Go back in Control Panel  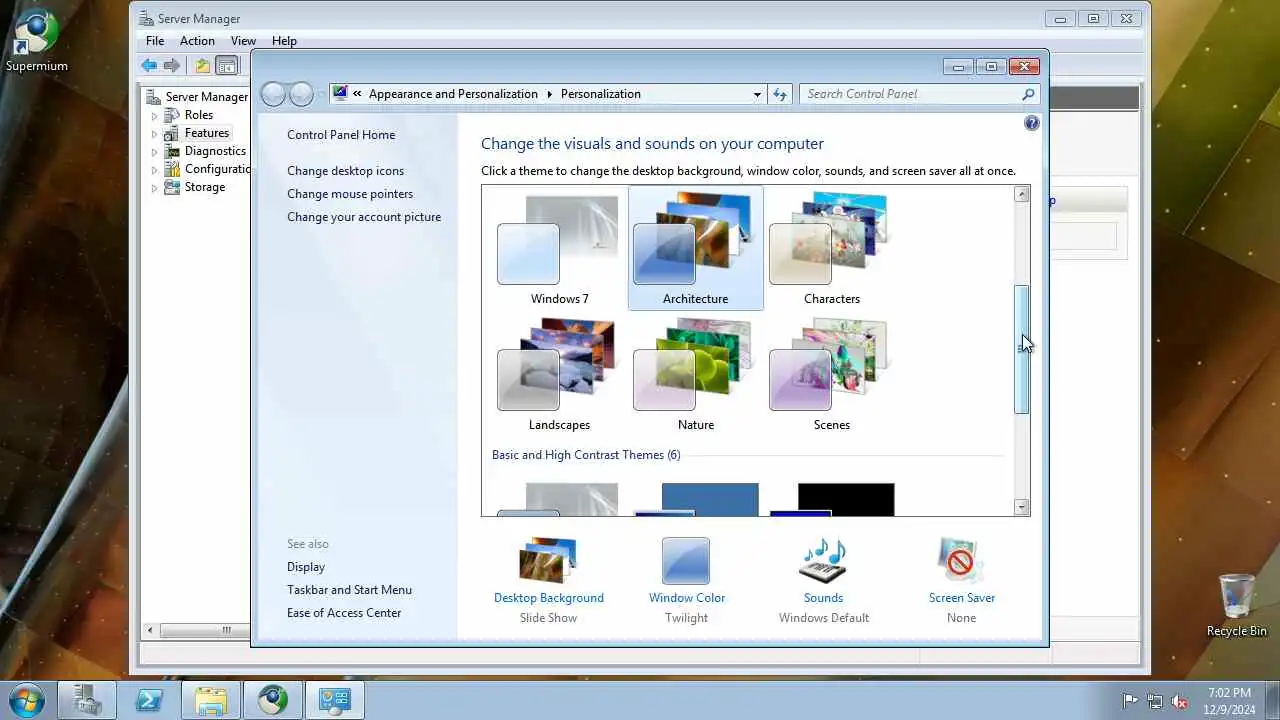[x=273, y=94]
